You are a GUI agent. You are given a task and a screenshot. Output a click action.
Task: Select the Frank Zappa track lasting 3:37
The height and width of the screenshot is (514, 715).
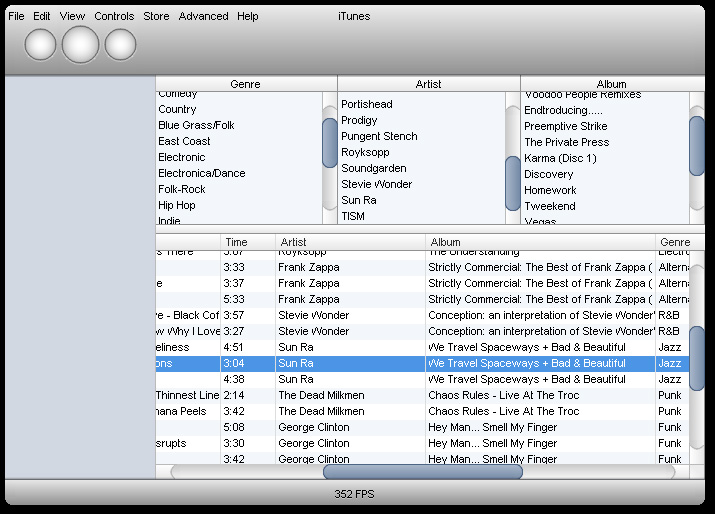(x=422, y=283)
